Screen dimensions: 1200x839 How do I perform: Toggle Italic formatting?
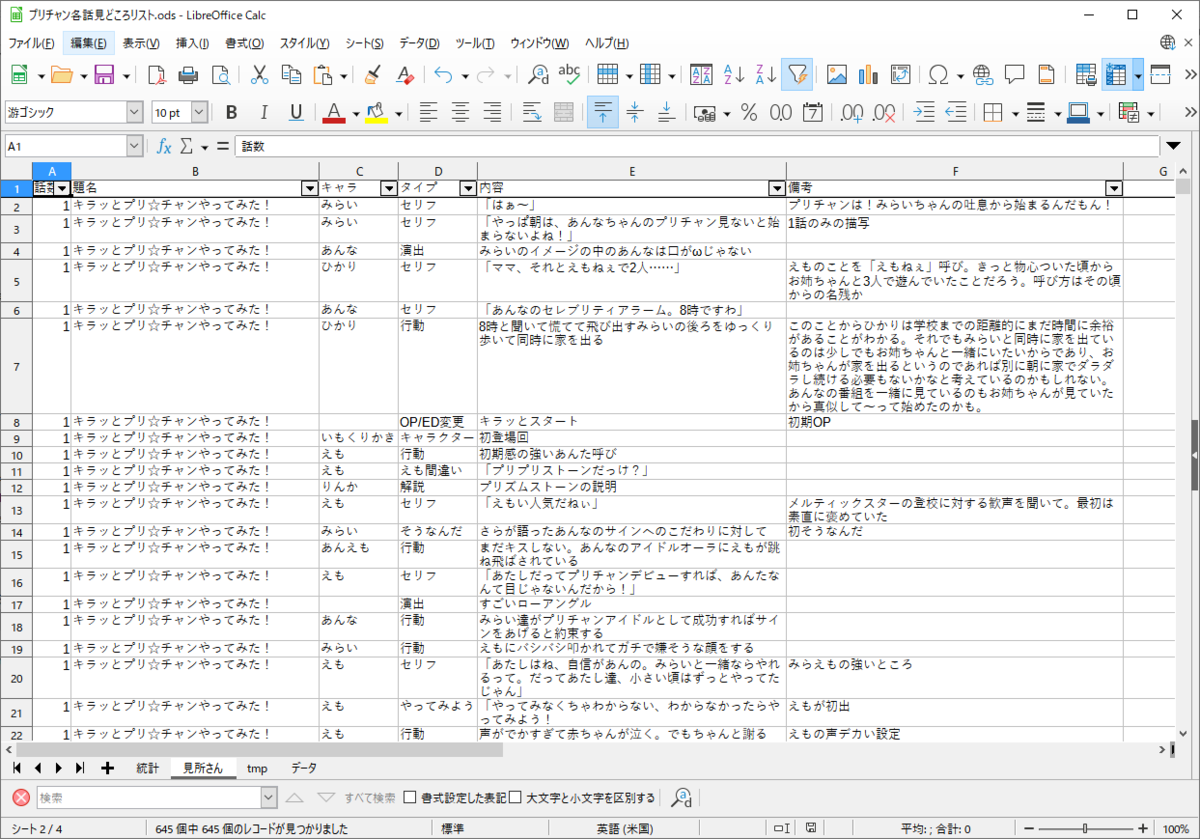(263, 112)
